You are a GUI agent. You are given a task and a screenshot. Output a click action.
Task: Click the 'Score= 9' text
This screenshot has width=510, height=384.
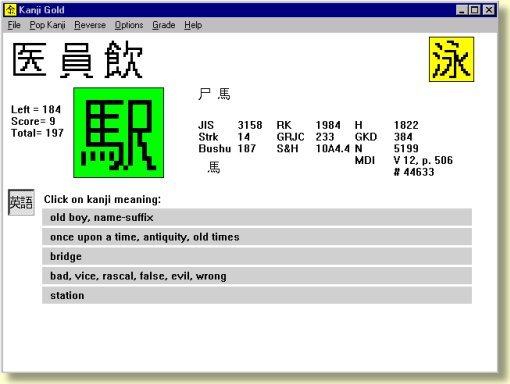pyautogui.click(x=33, y=121)
